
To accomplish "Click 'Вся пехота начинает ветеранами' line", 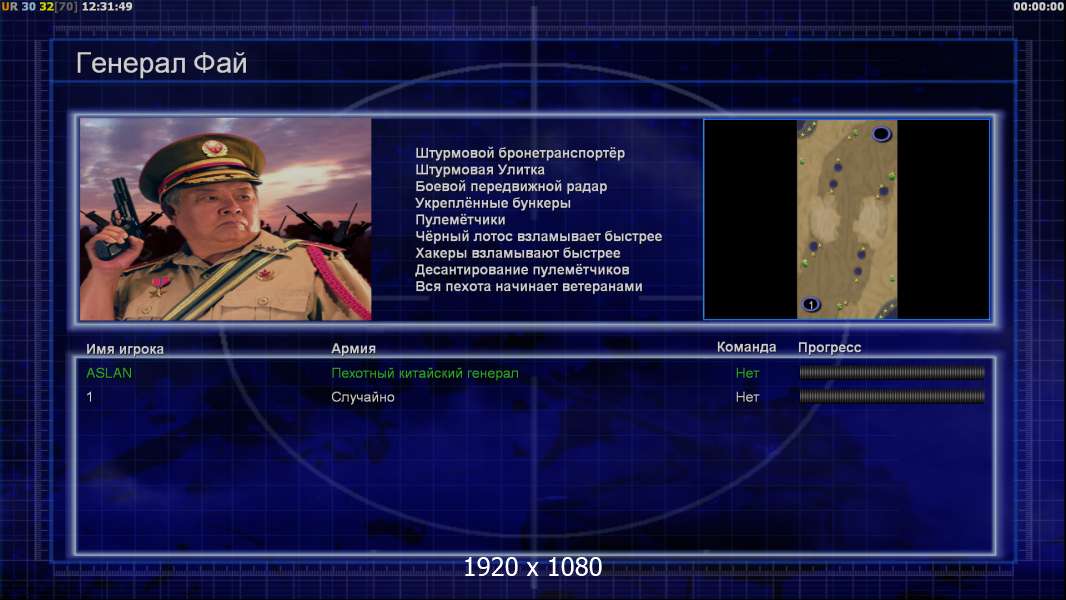I will point(529,286).
